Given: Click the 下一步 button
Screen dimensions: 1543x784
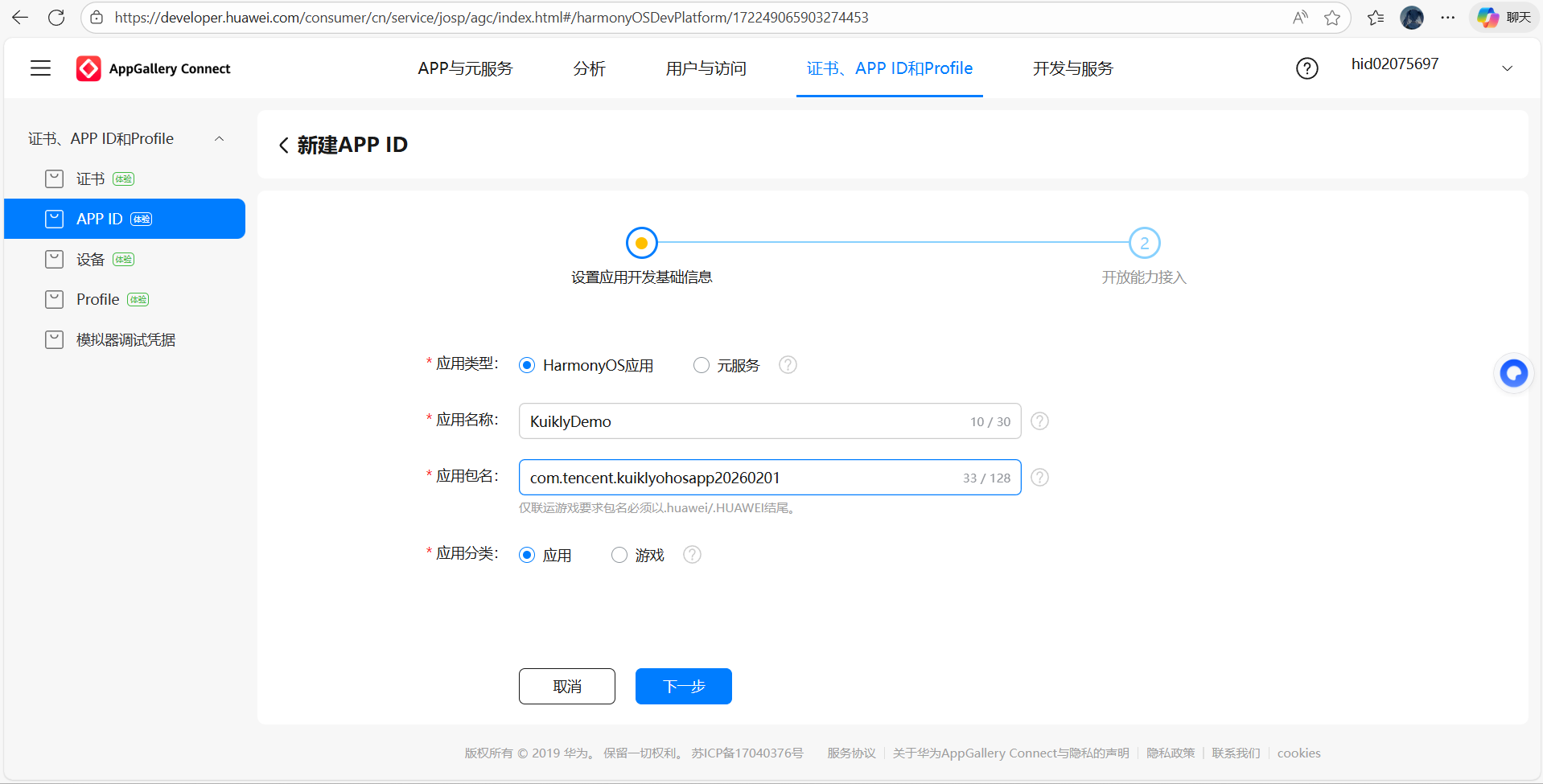Looking at the screenshot, I should (683, 686).
